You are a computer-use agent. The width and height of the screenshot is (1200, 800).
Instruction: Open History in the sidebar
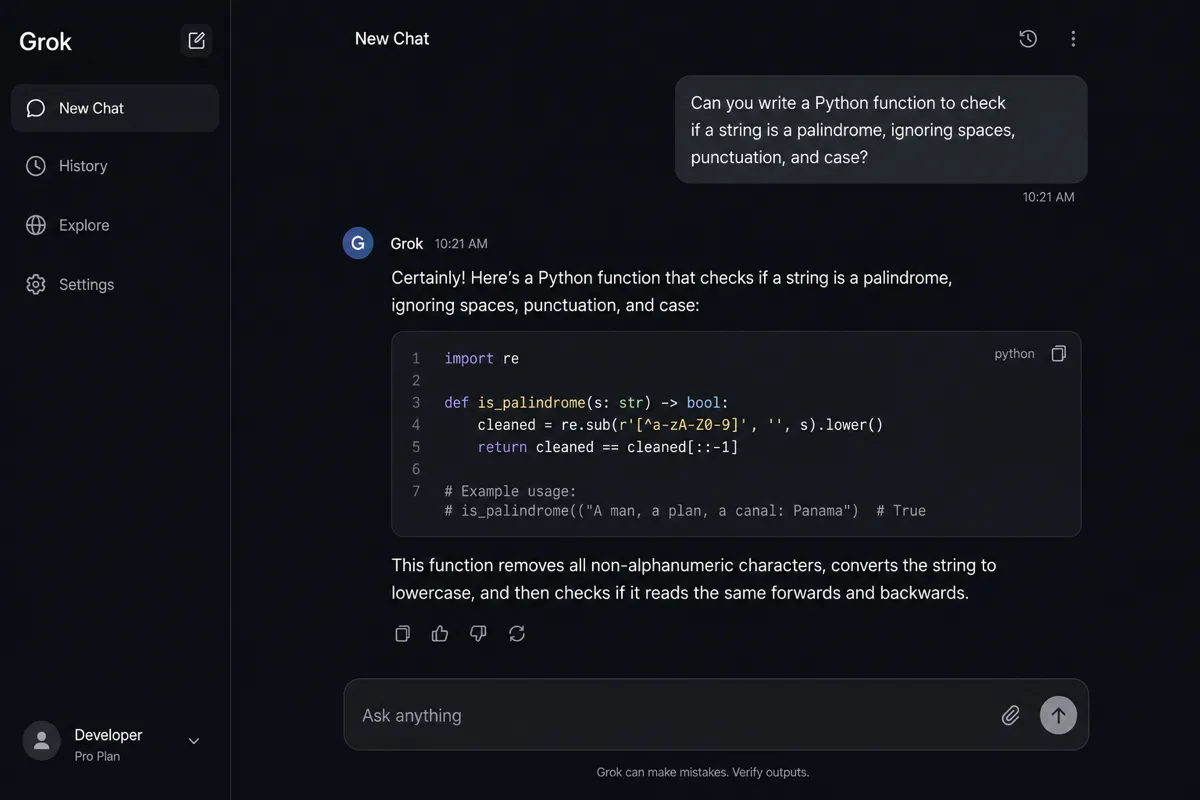pyautogui.click(x=115, y=166)
